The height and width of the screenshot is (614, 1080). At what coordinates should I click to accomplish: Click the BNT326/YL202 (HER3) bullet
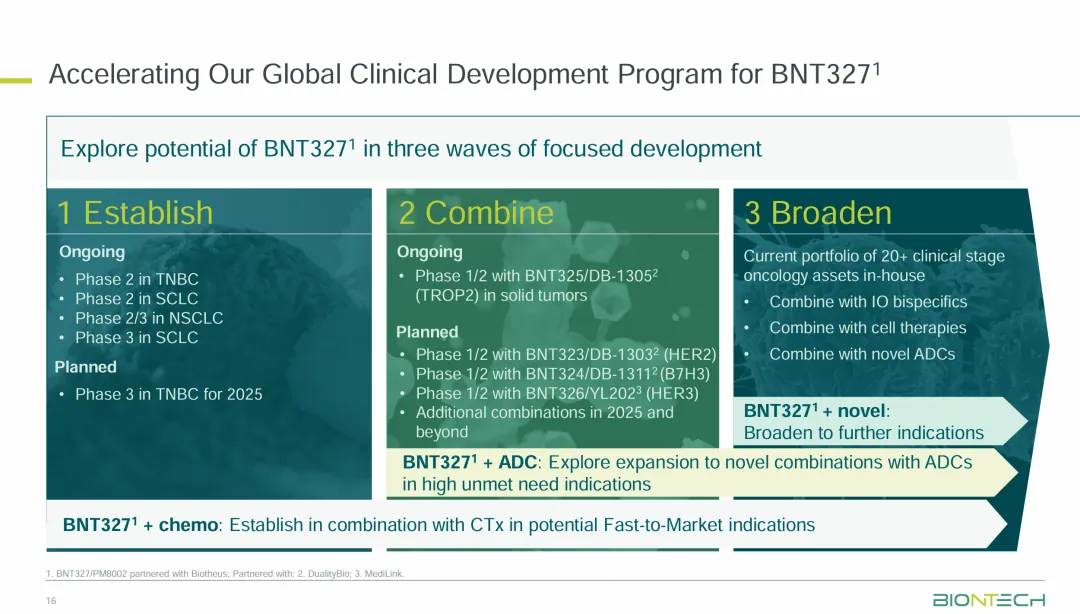click(x=556, y=393)
